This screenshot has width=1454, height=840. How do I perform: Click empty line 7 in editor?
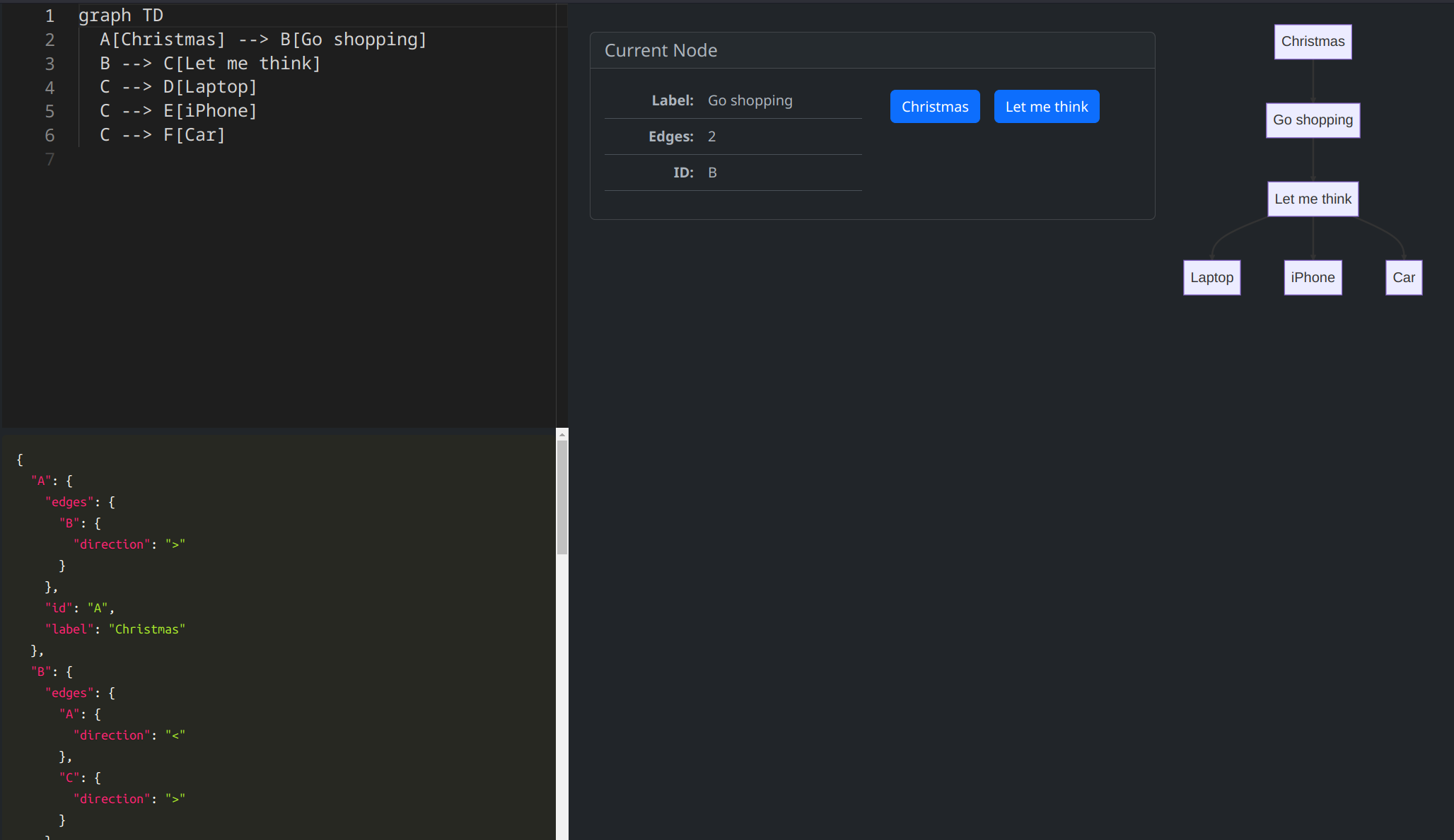pyautogui.click(x=212, y=159)
